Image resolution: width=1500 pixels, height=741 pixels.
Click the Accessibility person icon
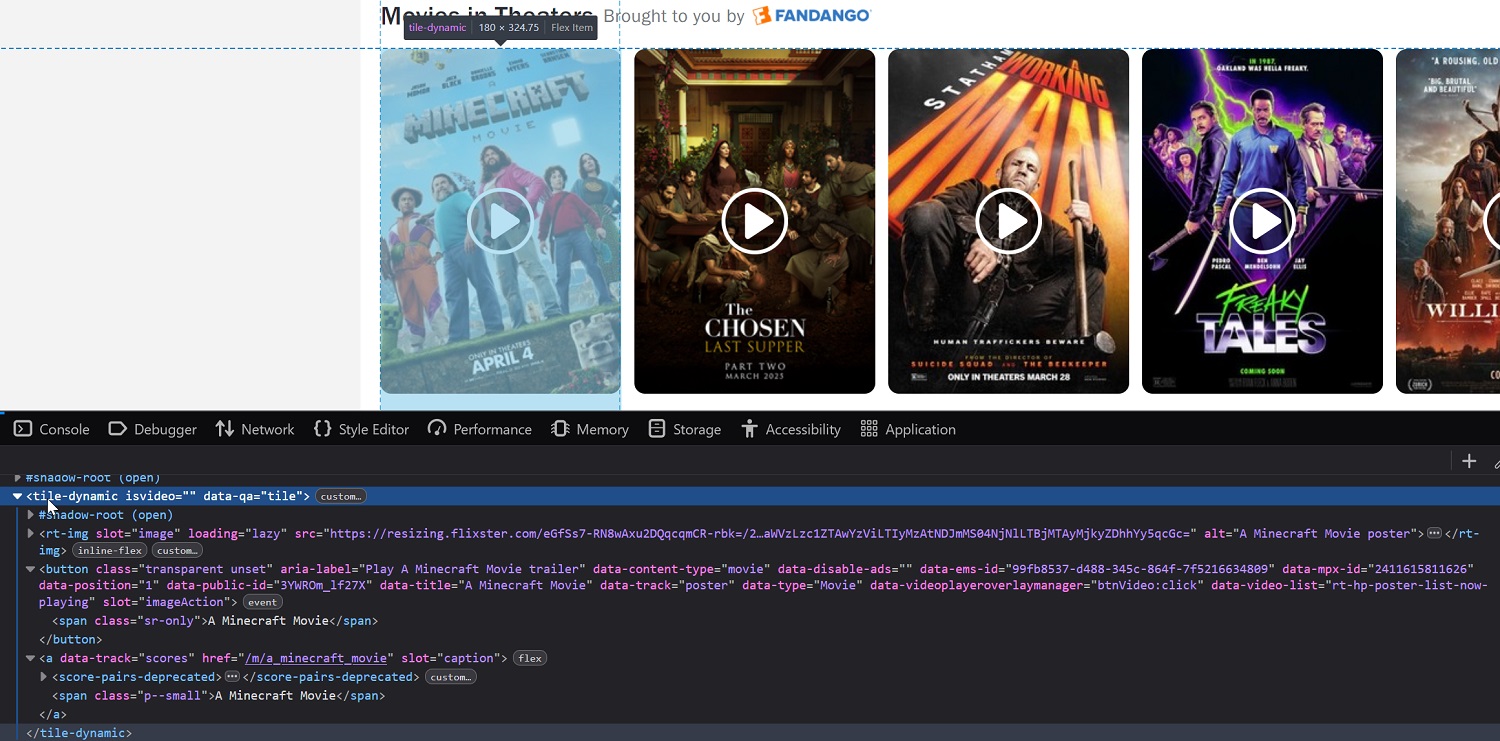(x=748, y=429)
